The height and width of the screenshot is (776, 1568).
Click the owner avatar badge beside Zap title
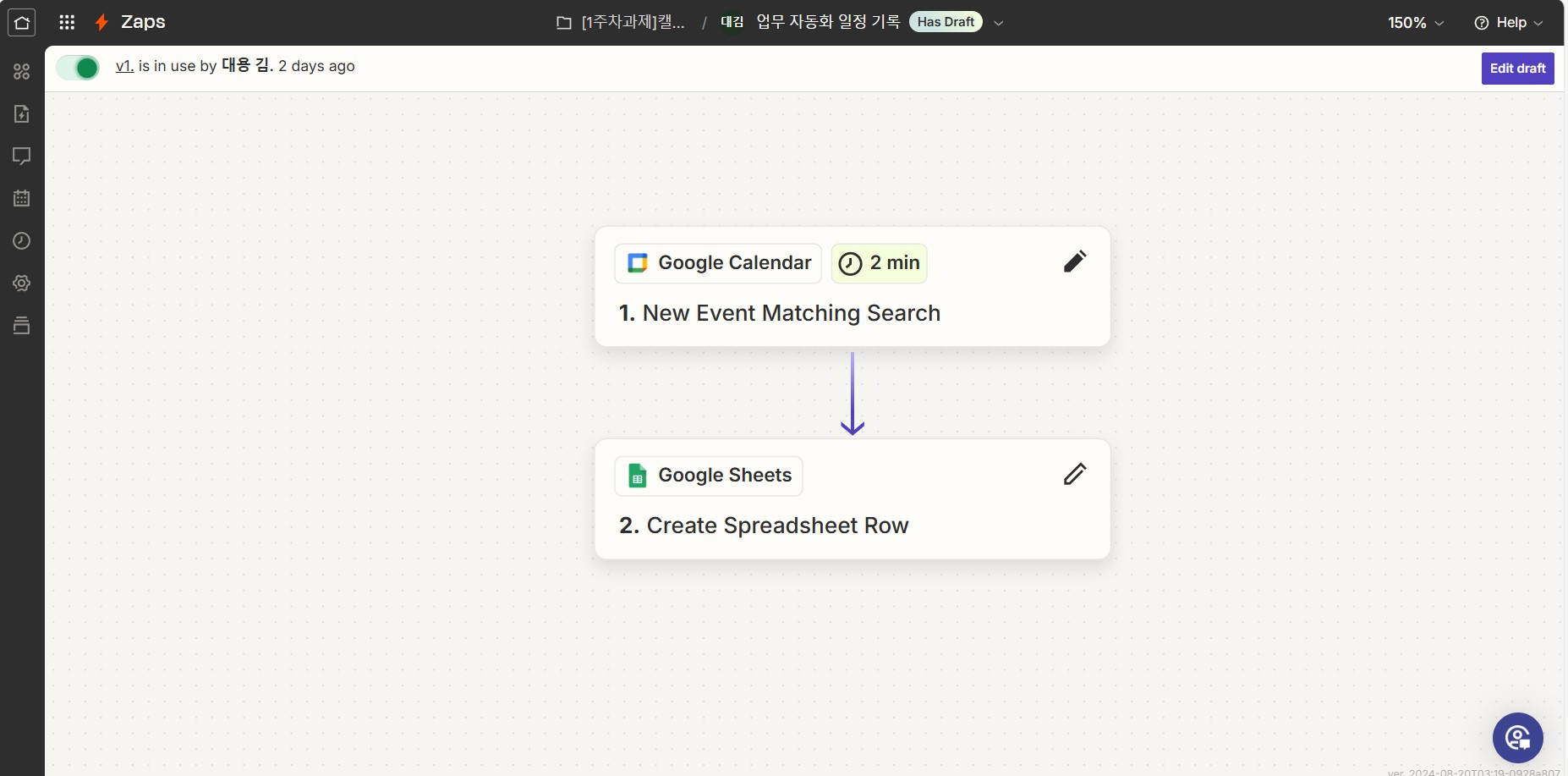(x=732, y=22)
